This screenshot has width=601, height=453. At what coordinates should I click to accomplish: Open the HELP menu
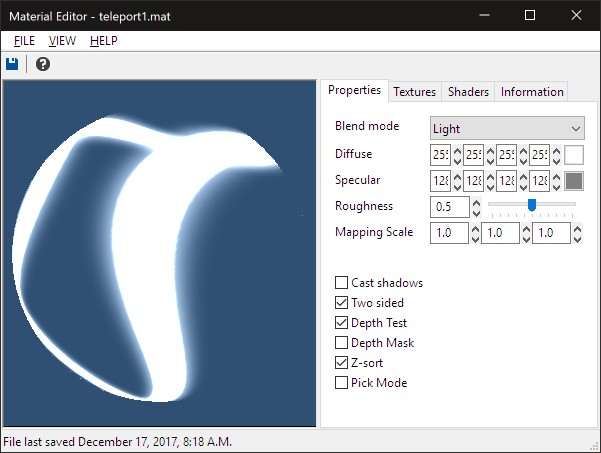point(103,41)
